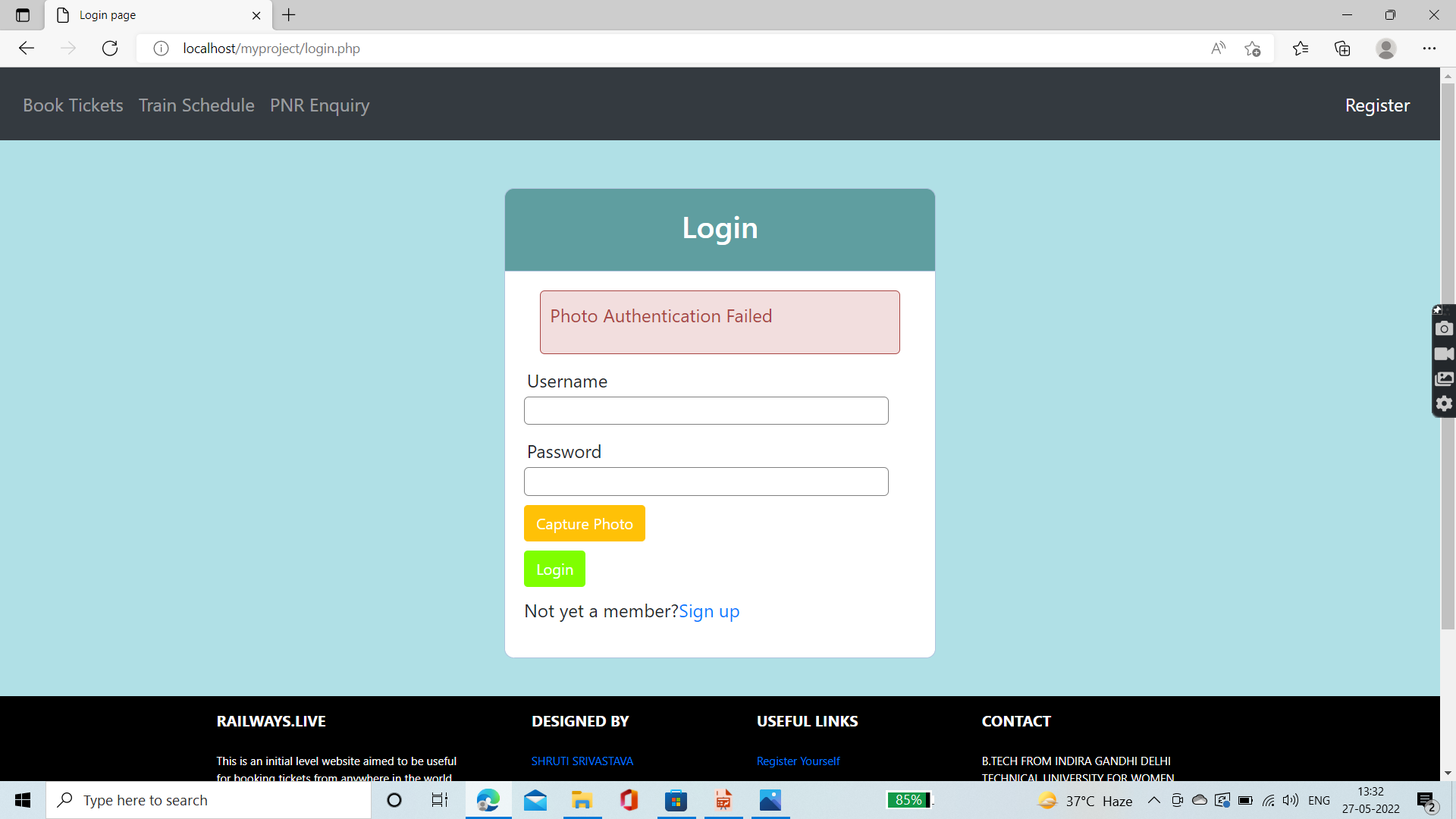Image resolution: width=1456 pixels, height=819 pixels.
Task: Launch File Explorer from the taskbar
Action: click(582, 799)
